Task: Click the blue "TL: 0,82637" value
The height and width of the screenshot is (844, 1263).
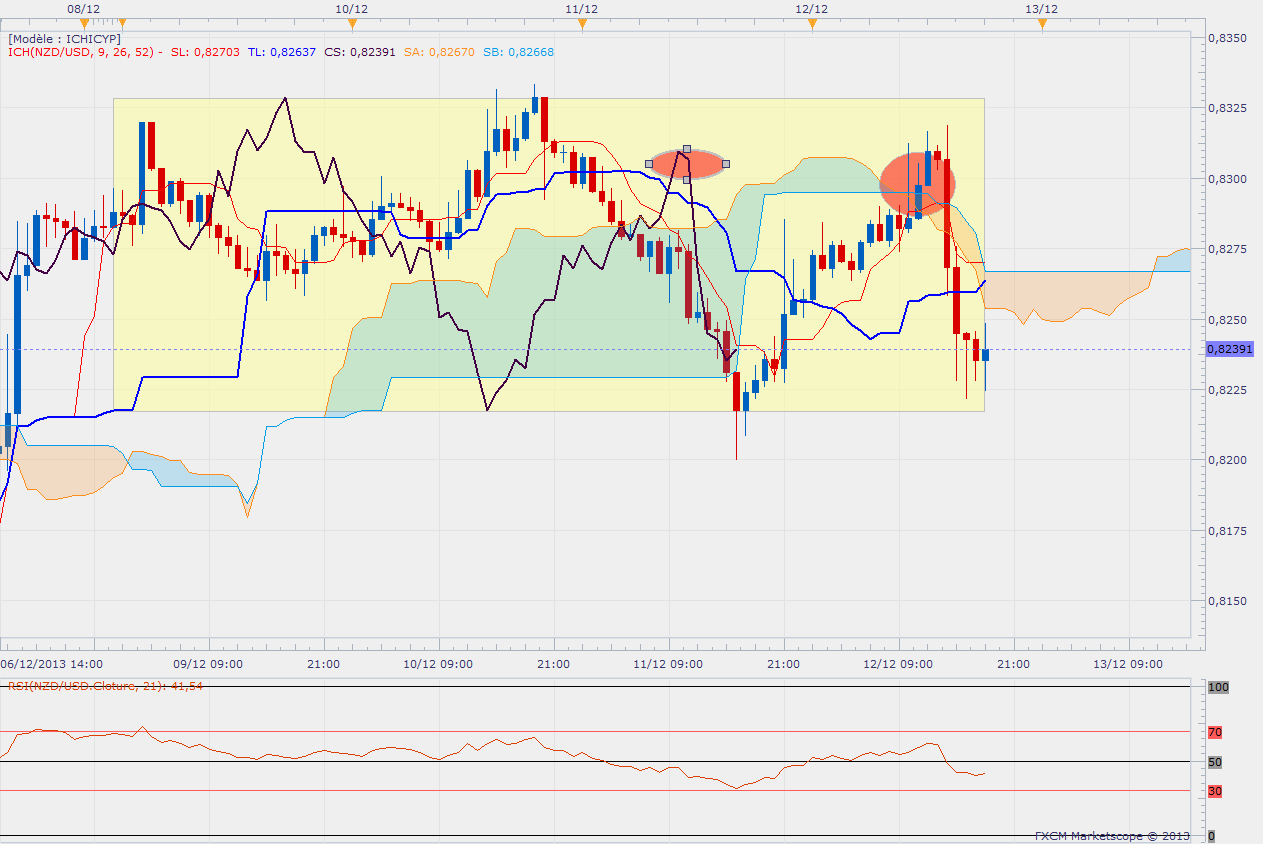Action: 281,52
